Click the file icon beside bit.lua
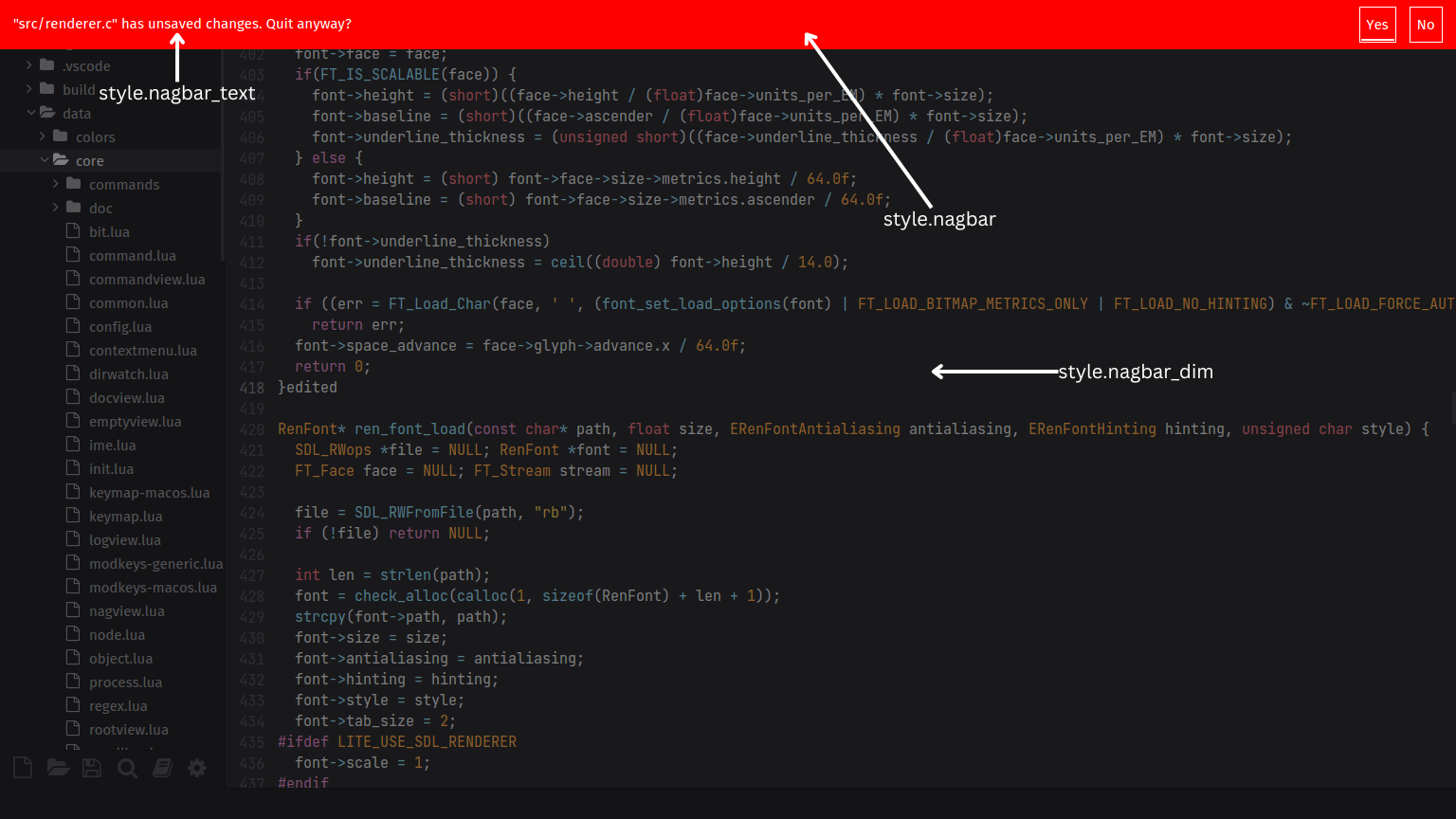 point(73,231)
